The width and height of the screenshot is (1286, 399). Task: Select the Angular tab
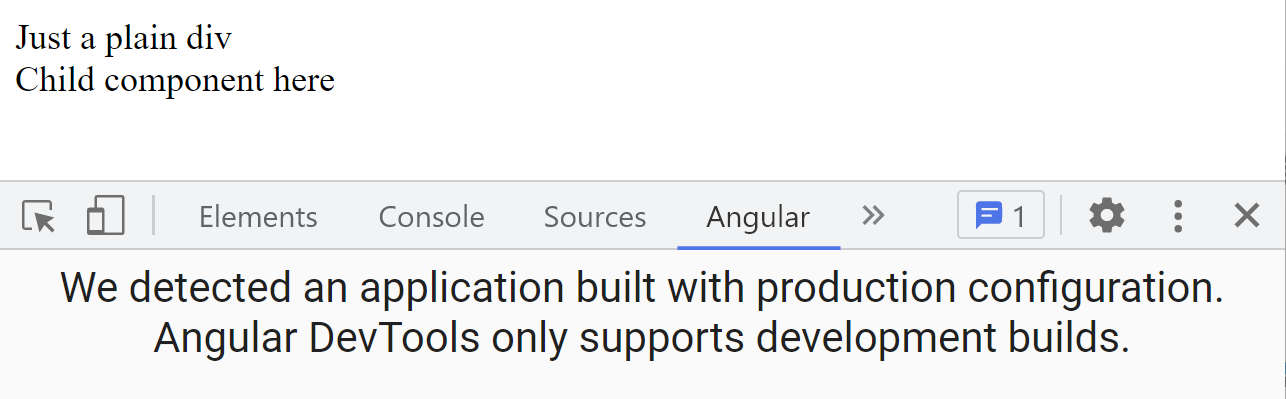[x=758, y=216]
